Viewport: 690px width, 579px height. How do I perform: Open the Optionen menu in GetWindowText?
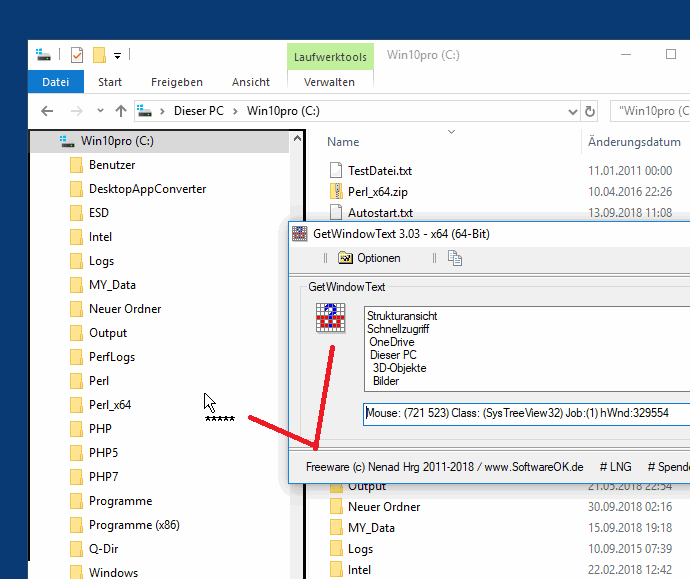(x=369, y=258)
